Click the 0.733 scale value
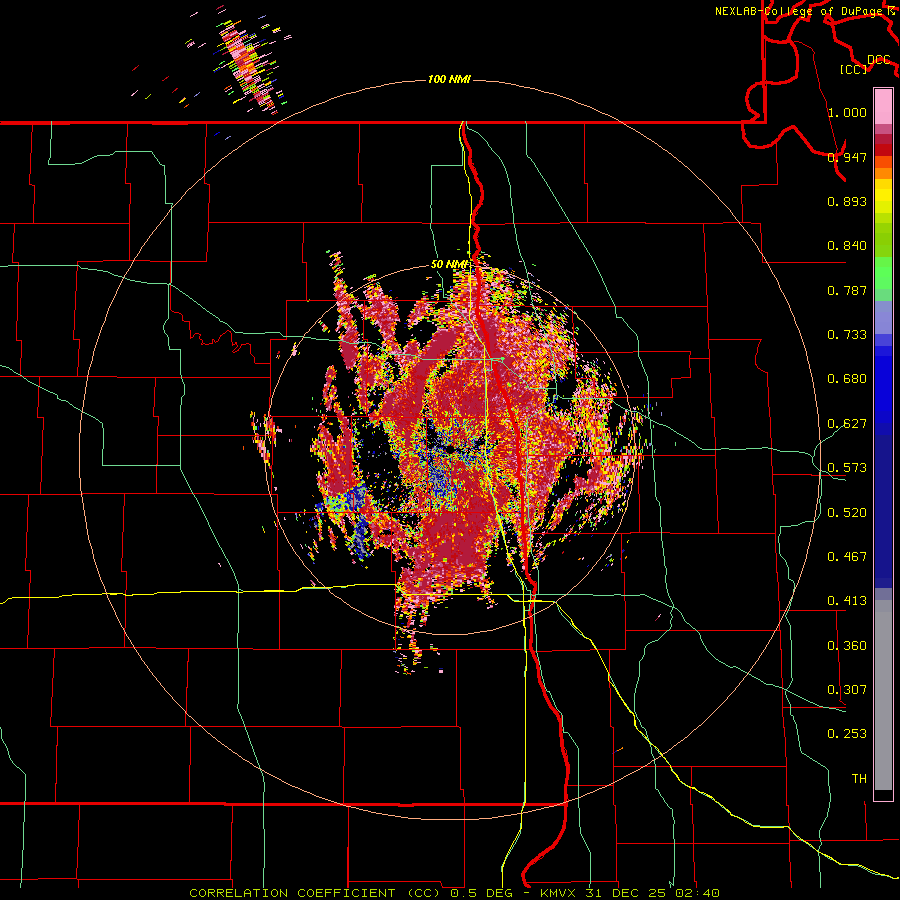The height and width of the screenshot is (900, 900). [847, 335]
